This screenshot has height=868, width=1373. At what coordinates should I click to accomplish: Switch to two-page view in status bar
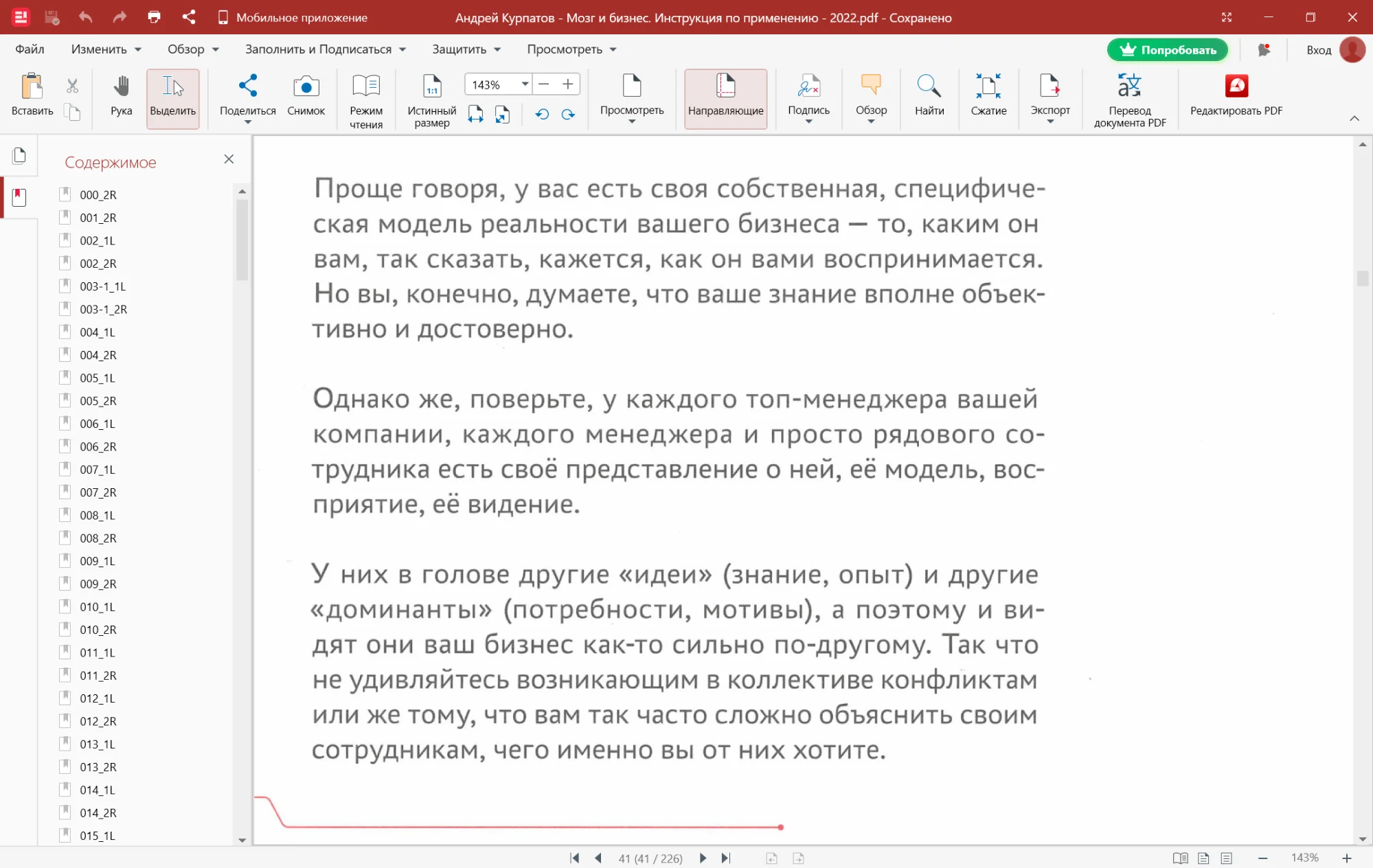pyautogui.click(x=1180, y=858)
